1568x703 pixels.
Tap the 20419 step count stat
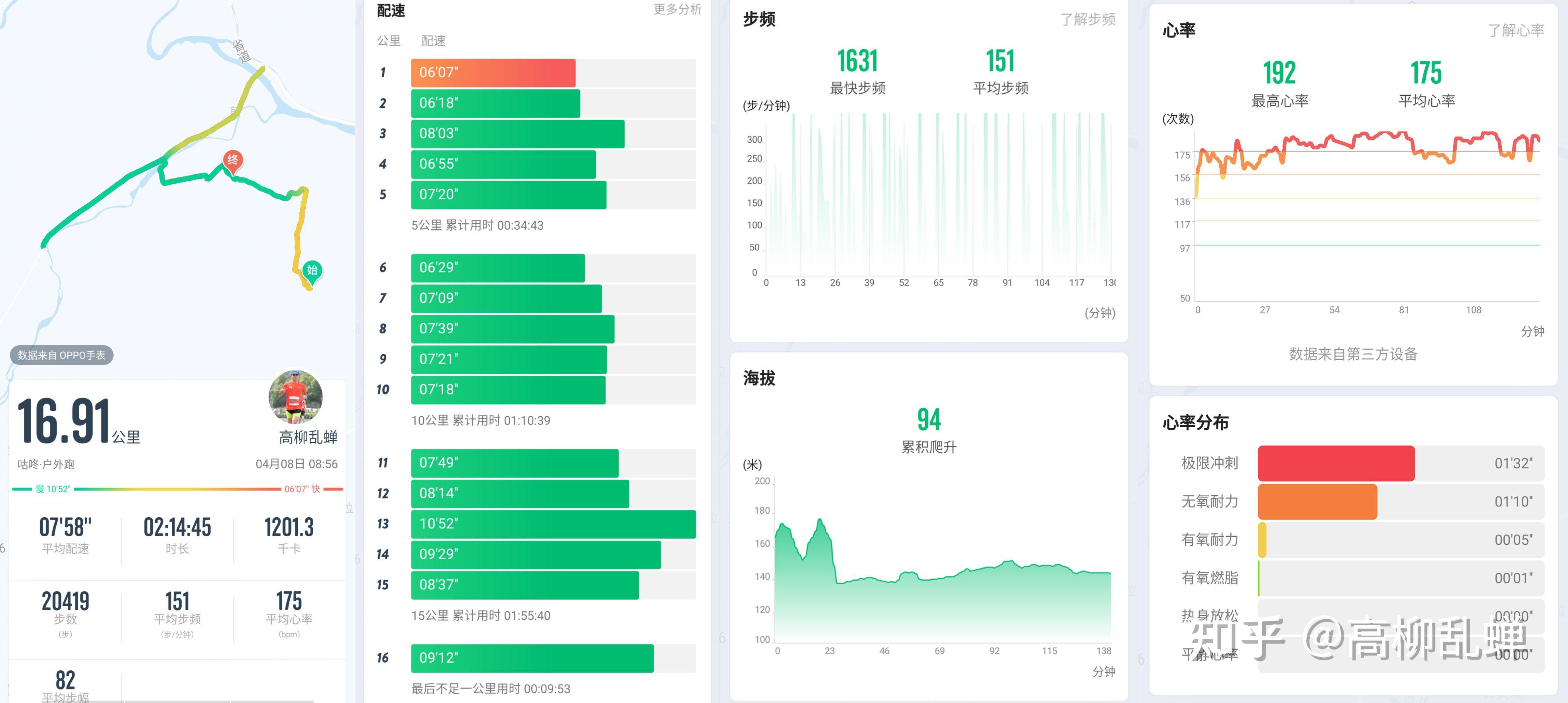(x=65, y=601)
